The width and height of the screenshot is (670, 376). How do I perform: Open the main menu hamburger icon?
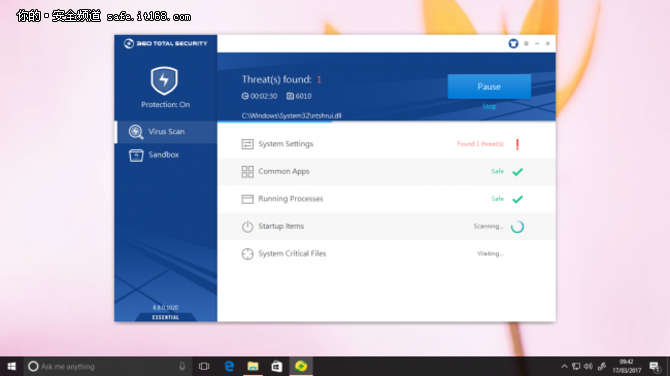pyautogui.click(x=526, y=44)
